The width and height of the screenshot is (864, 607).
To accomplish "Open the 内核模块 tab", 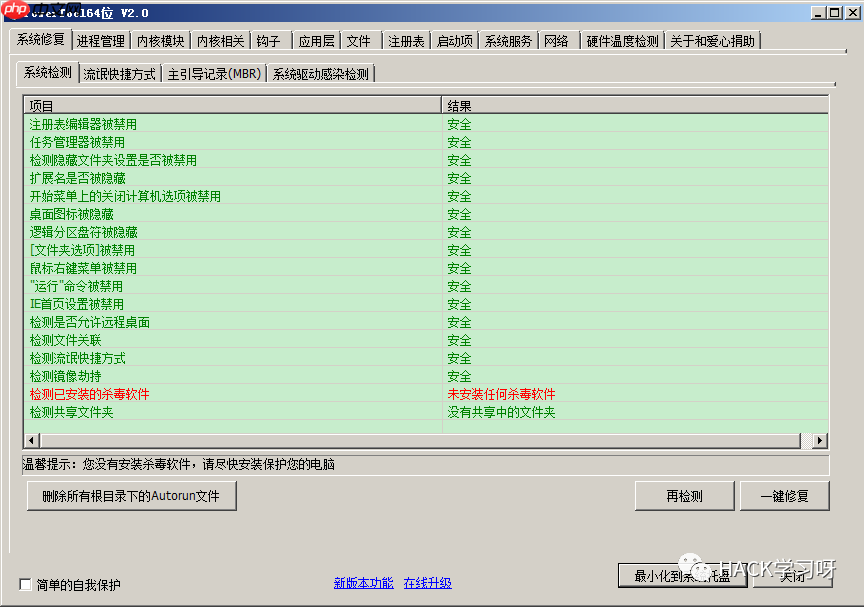I will pyautogui.click(x=158, y=41).
